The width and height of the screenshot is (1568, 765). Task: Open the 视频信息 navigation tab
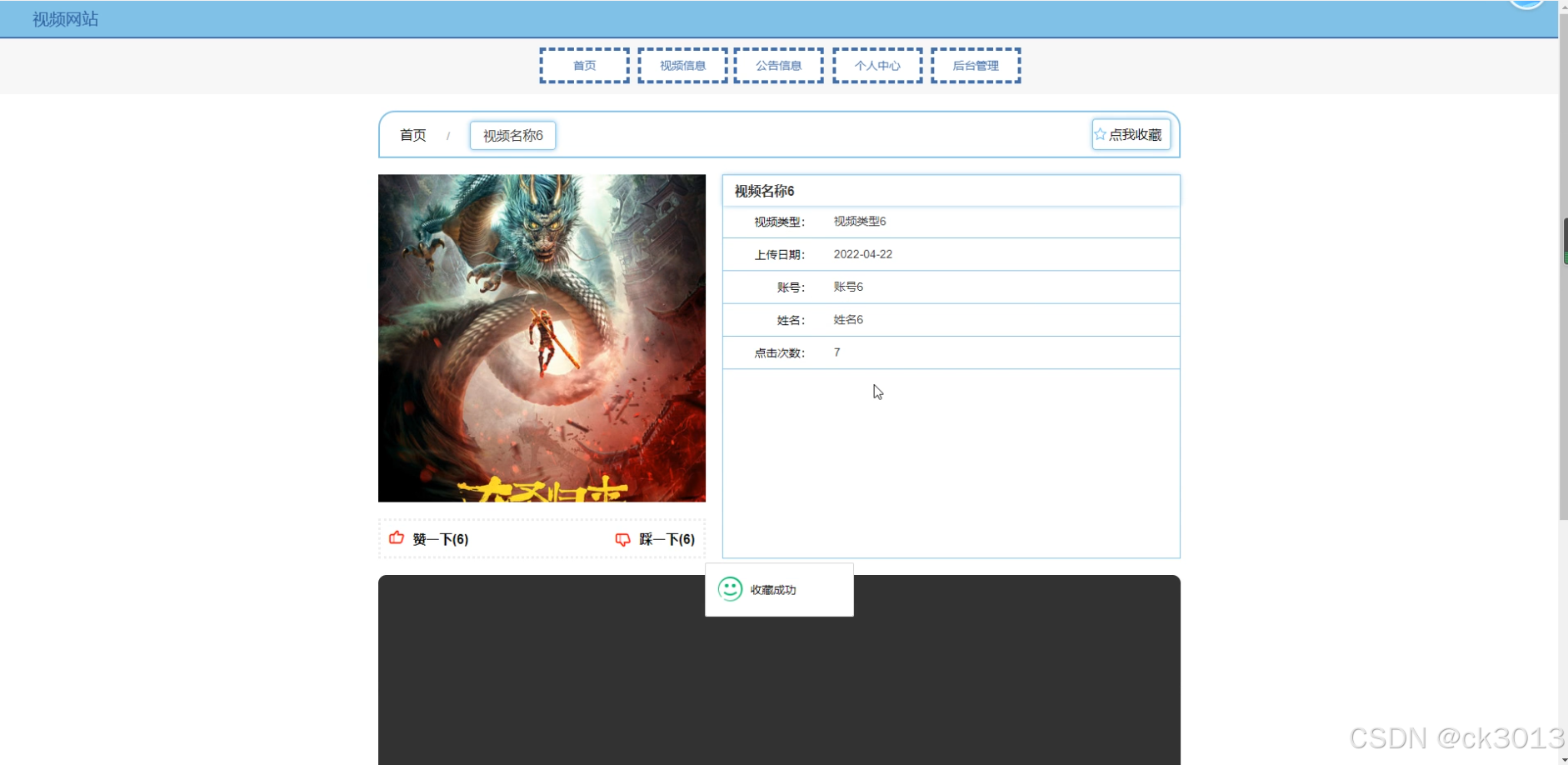[682, 66]
